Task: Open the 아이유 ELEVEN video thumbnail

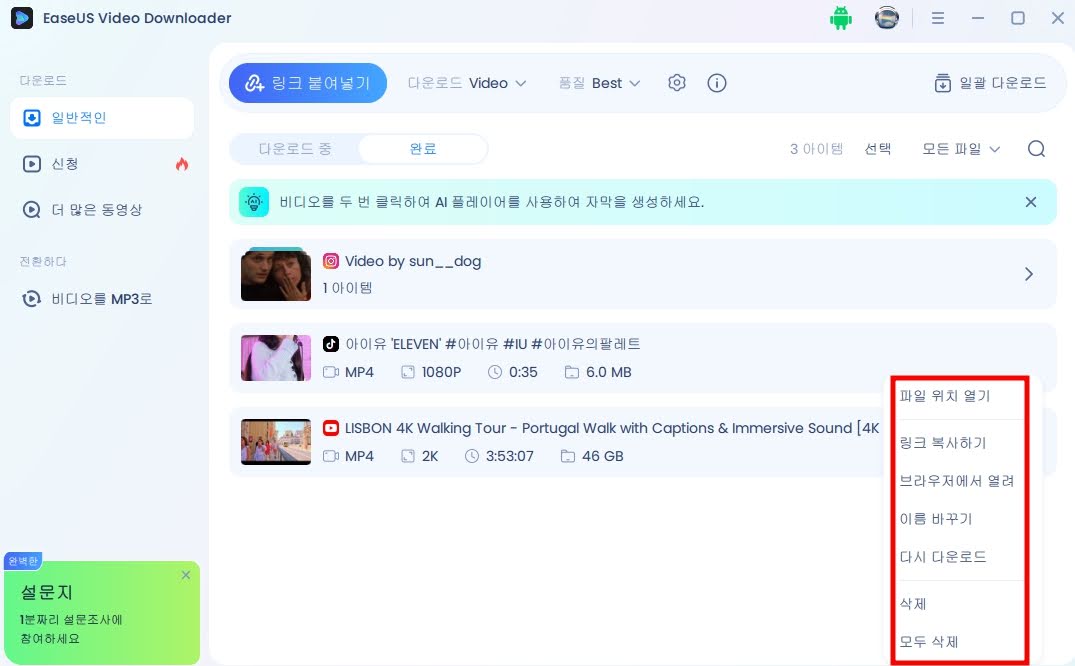Action: click(276, 358)
